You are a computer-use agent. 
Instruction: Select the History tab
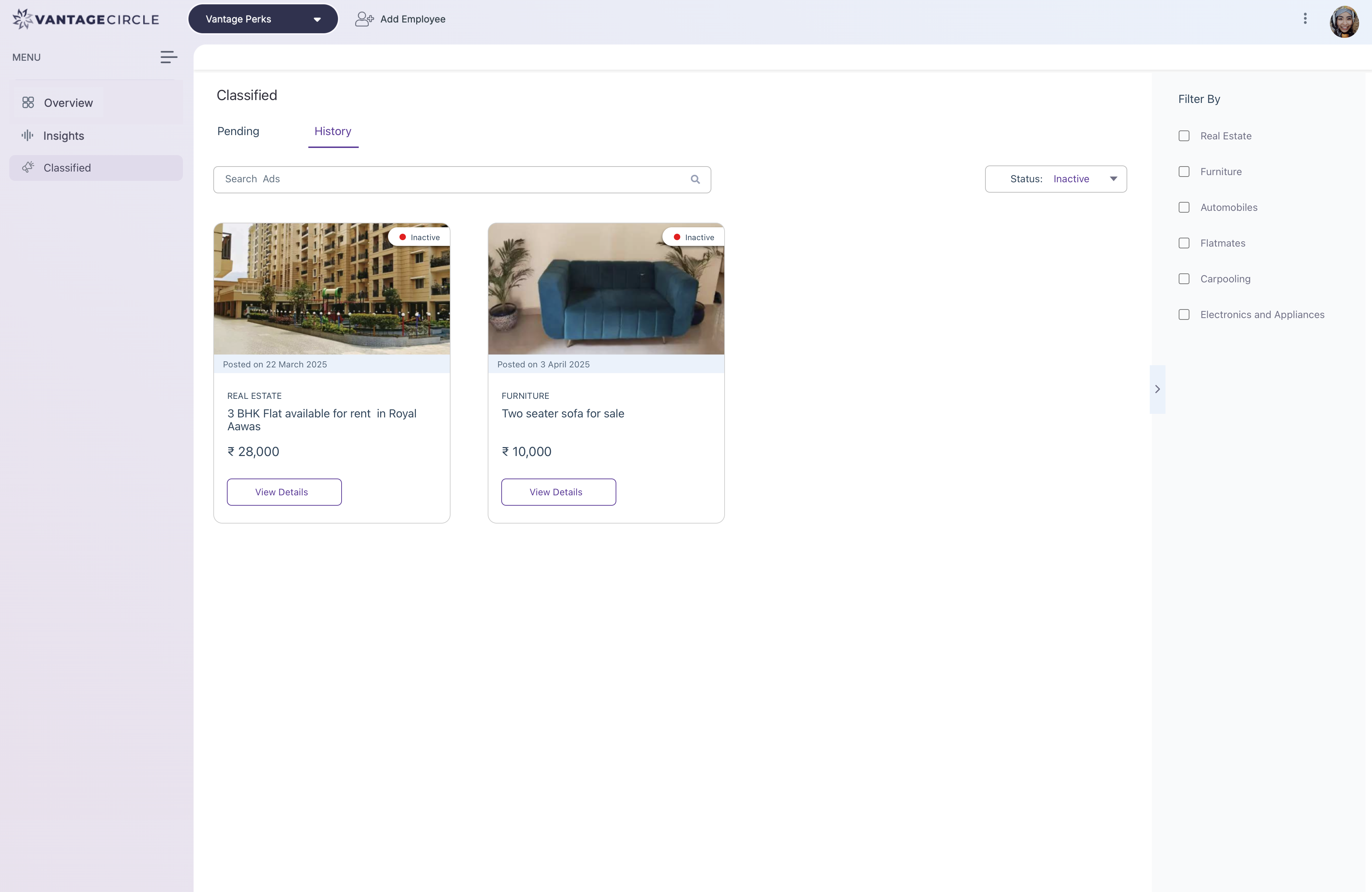tap(333, 132)
